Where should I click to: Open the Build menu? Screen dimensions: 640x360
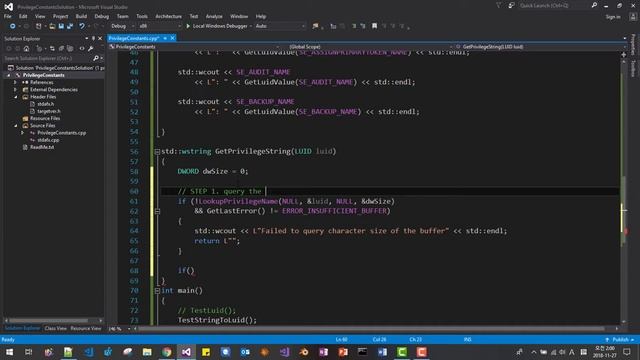pos(81,16)
